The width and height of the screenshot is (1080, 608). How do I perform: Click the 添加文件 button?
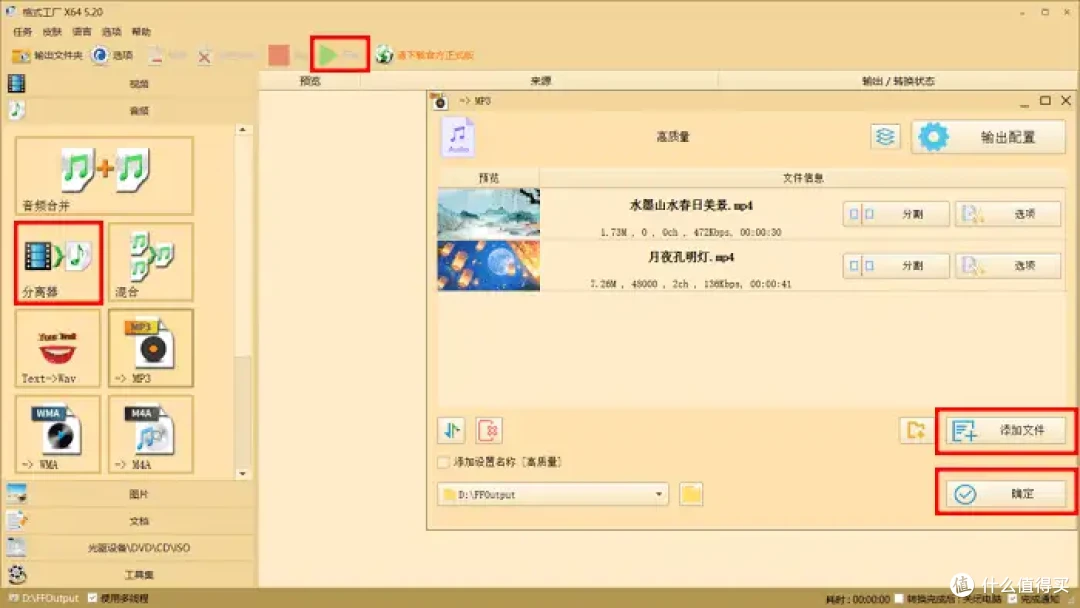pyautogui.click(x=1006, y=430)
